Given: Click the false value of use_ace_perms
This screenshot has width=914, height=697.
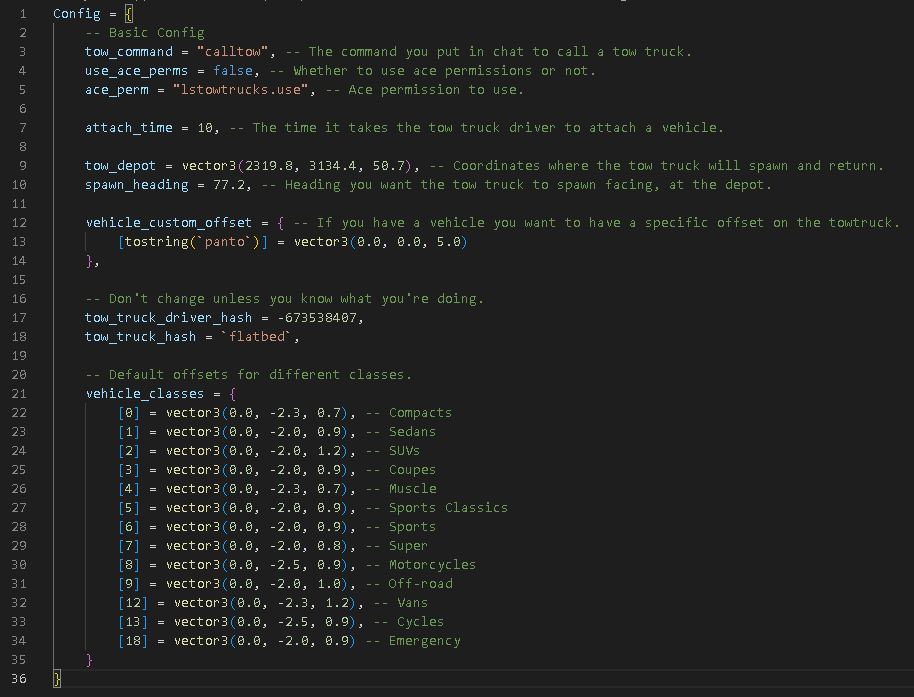Looking at the screenshot, I should click(x=233, y=71).
